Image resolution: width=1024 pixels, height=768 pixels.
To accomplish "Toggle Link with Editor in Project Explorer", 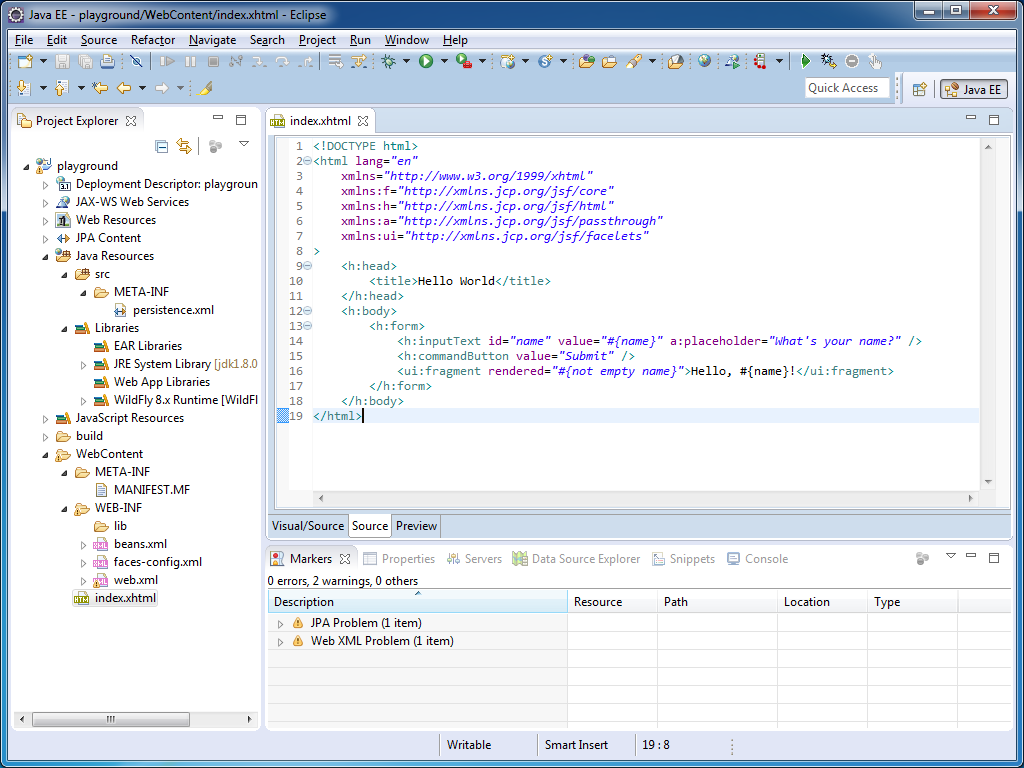I will (x=184, y=146).
